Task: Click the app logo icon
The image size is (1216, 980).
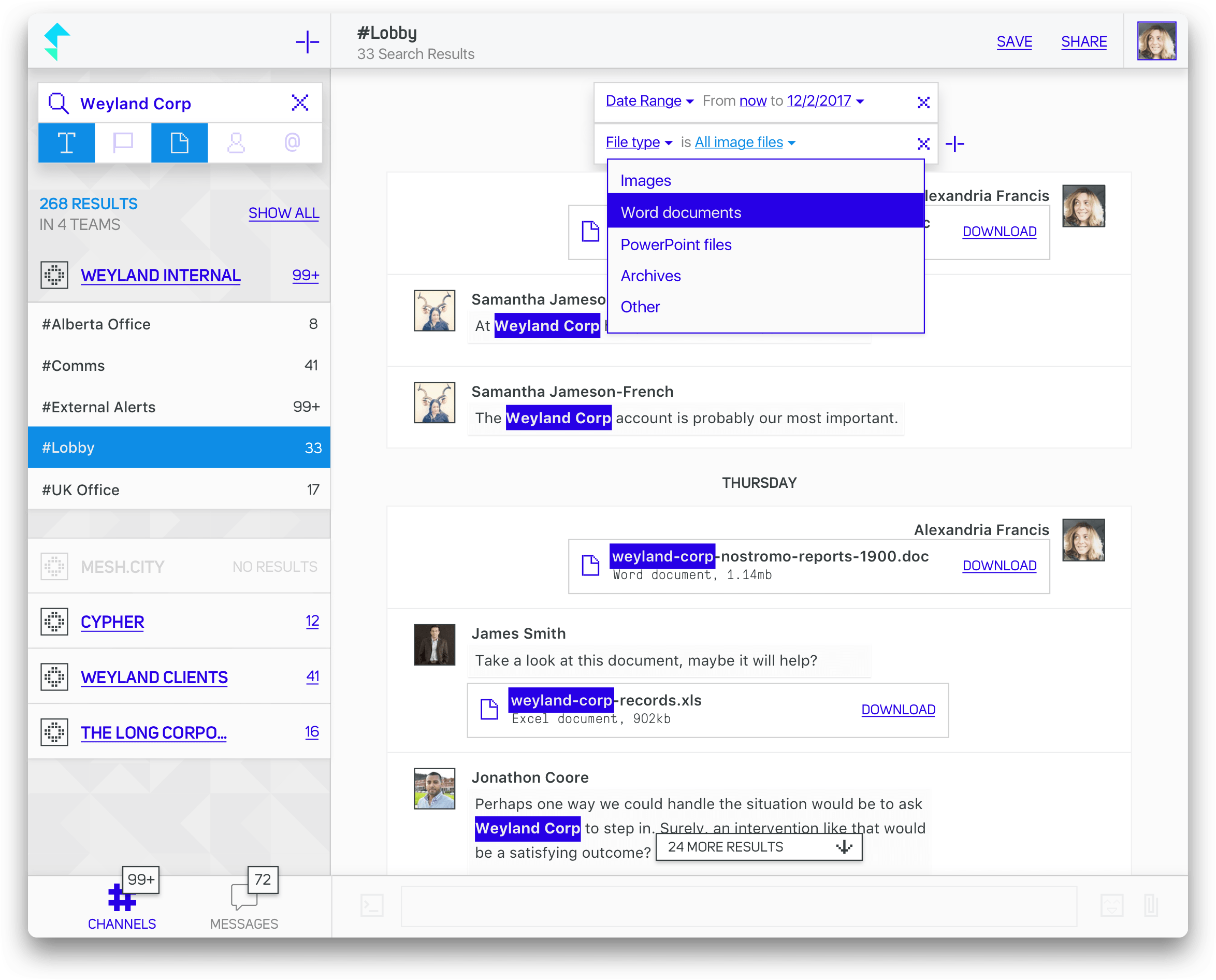Action: tap(57, 41)
